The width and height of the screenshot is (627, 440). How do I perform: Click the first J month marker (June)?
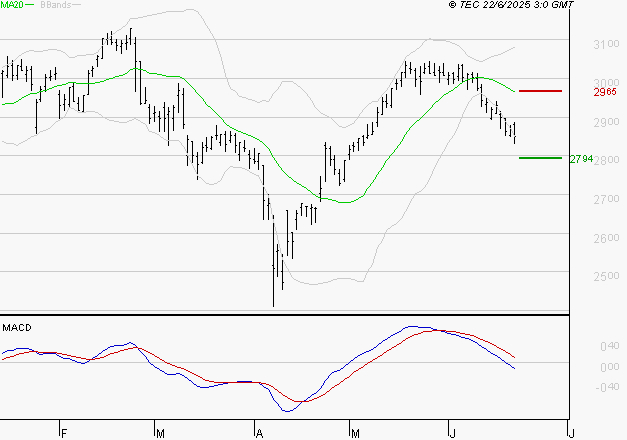(x=452, y=434)
